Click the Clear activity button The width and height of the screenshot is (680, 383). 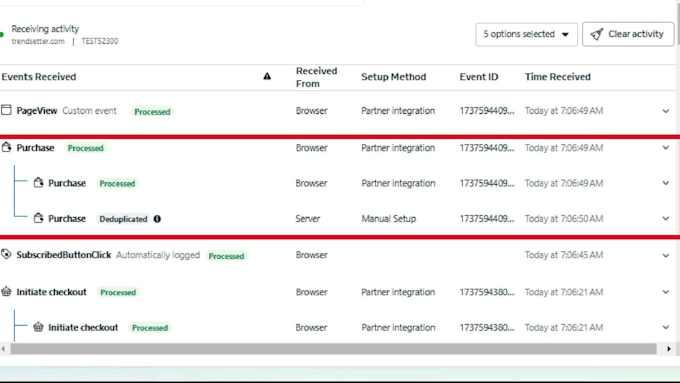point(628,34)
